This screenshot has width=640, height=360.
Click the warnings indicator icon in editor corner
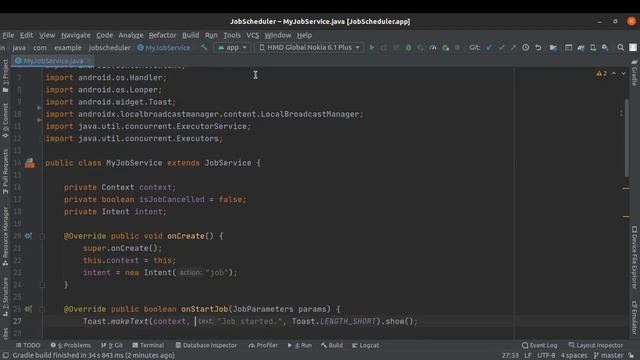[x=601, y=73]
